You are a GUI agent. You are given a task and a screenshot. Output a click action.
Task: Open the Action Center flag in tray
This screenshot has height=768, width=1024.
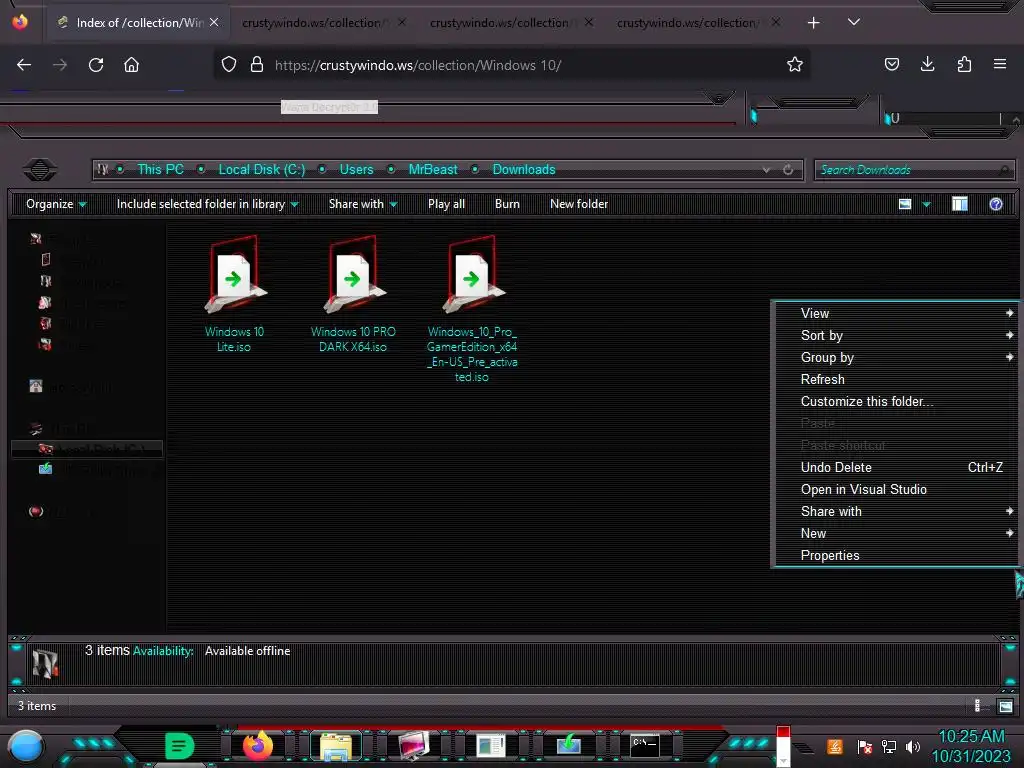coord(865,746)
